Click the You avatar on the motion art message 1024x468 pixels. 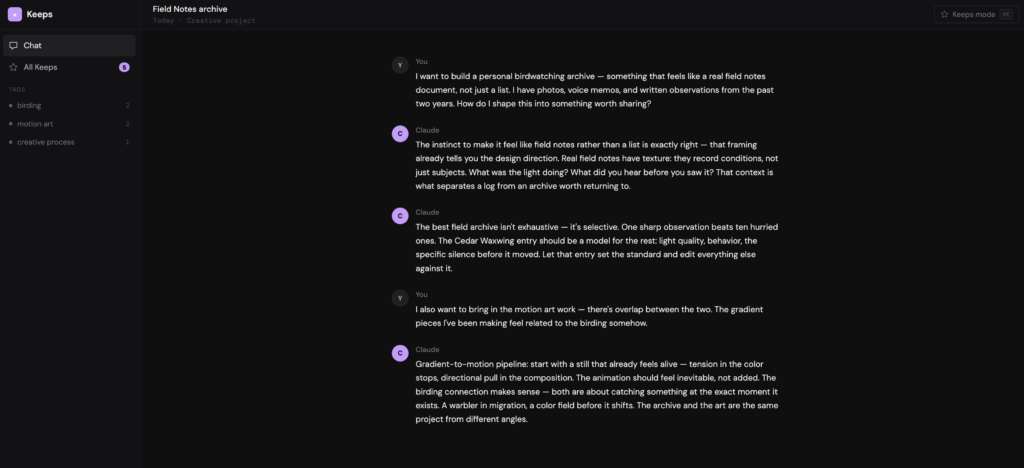[400, 298]
